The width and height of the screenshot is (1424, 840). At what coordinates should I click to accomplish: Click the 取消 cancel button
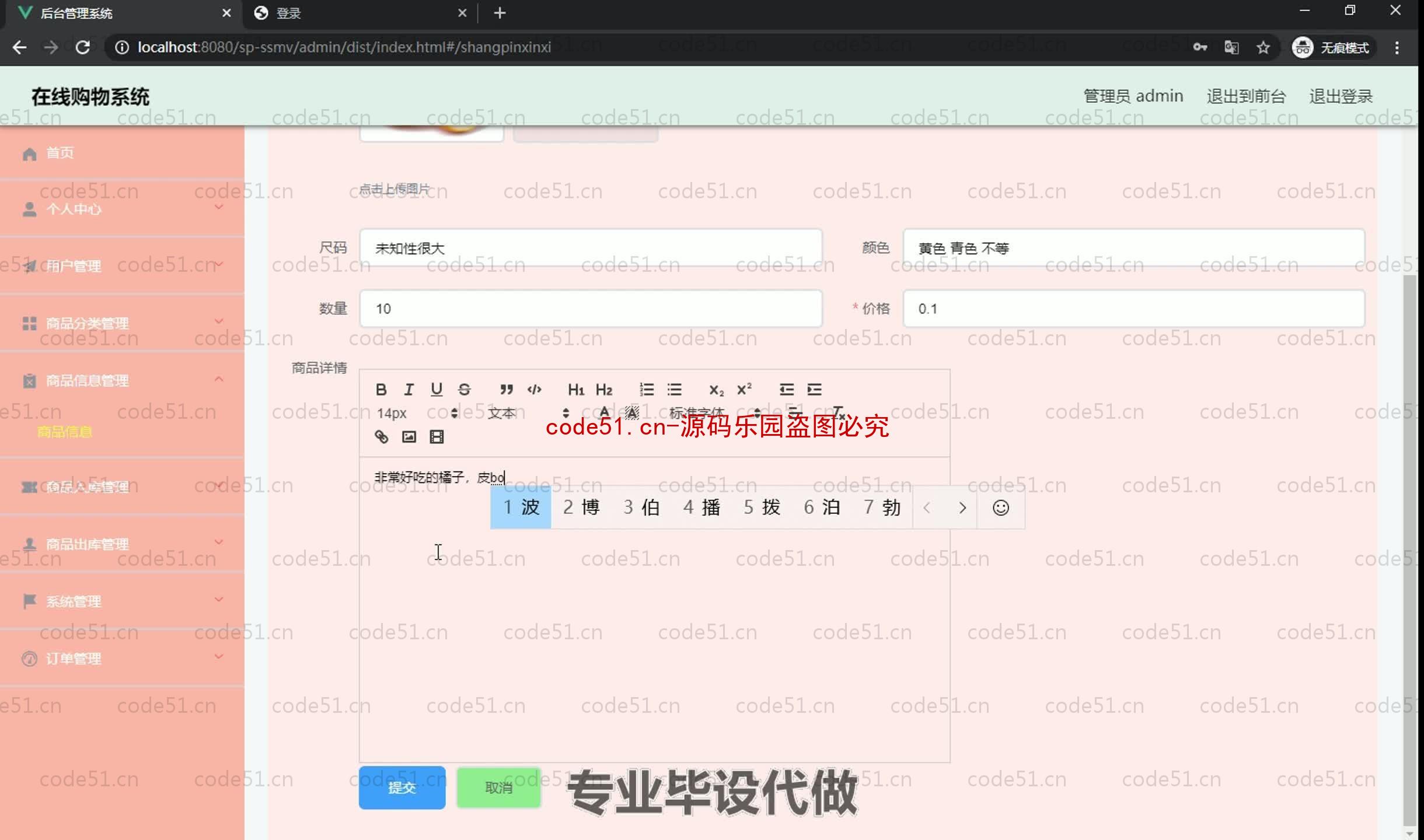coord(498,787)
